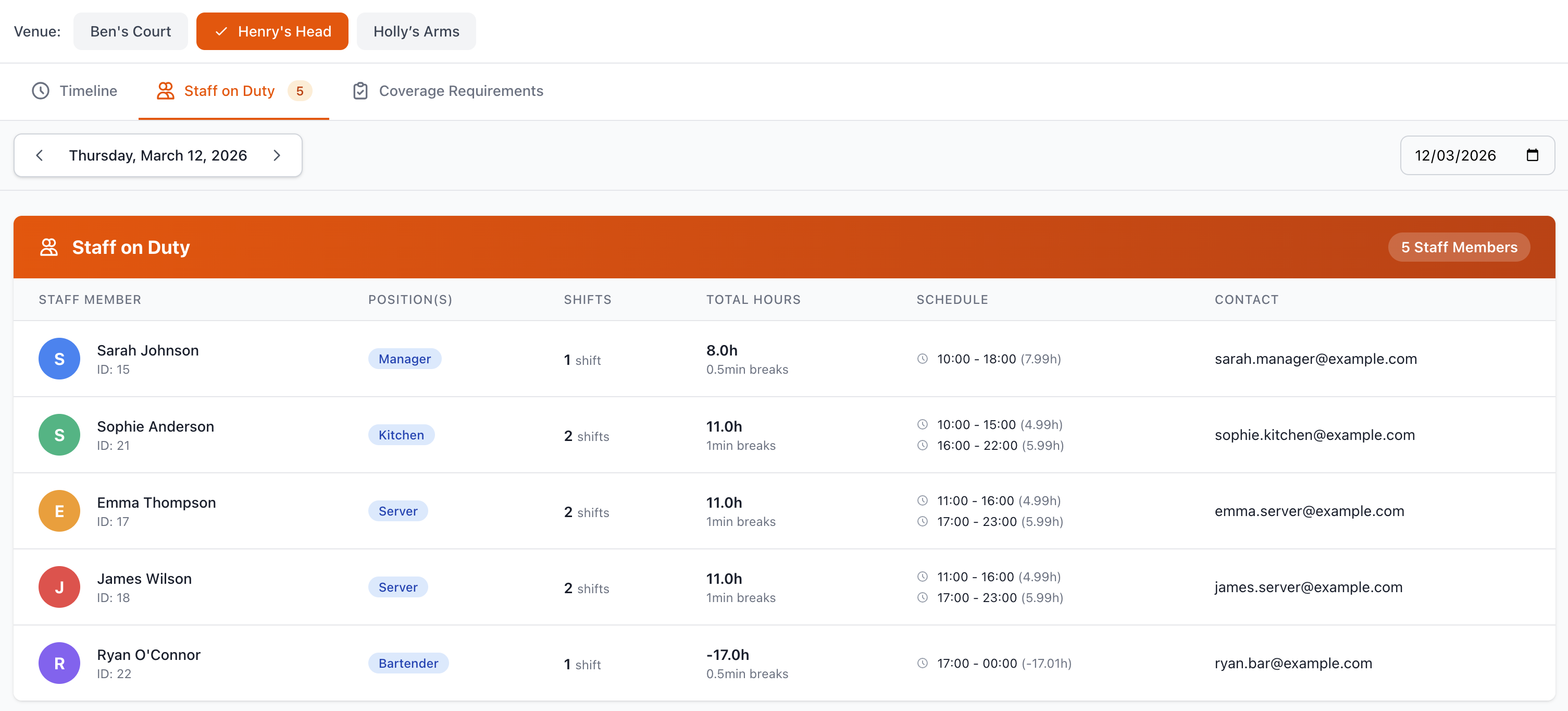1568x711 pixels.
Task: Go to previous day with left chevron
Action: 40,155
